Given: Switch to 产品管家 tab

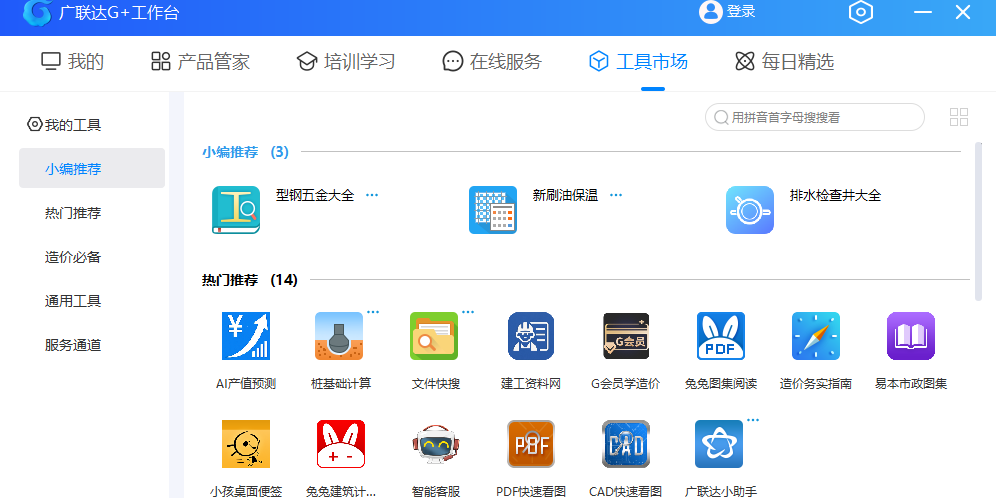Looking at the screenshot, I should pyautogui.click(x=200, y=62).
